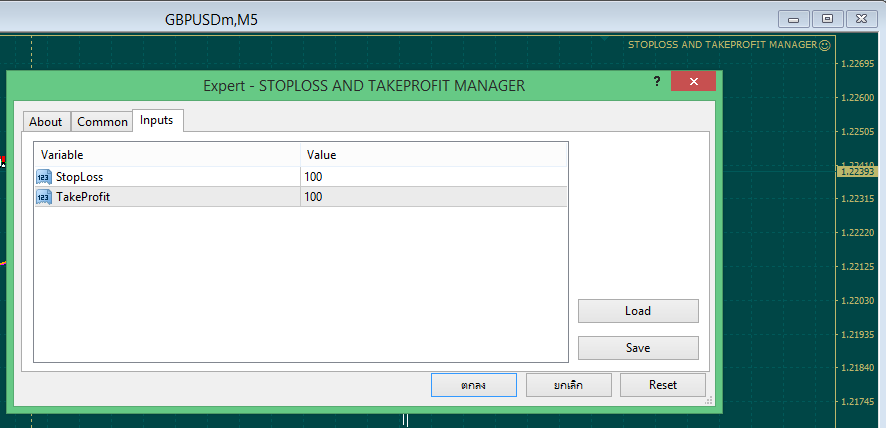
Task: Click the chart shift triangle marker
Action: pos(605,39)
